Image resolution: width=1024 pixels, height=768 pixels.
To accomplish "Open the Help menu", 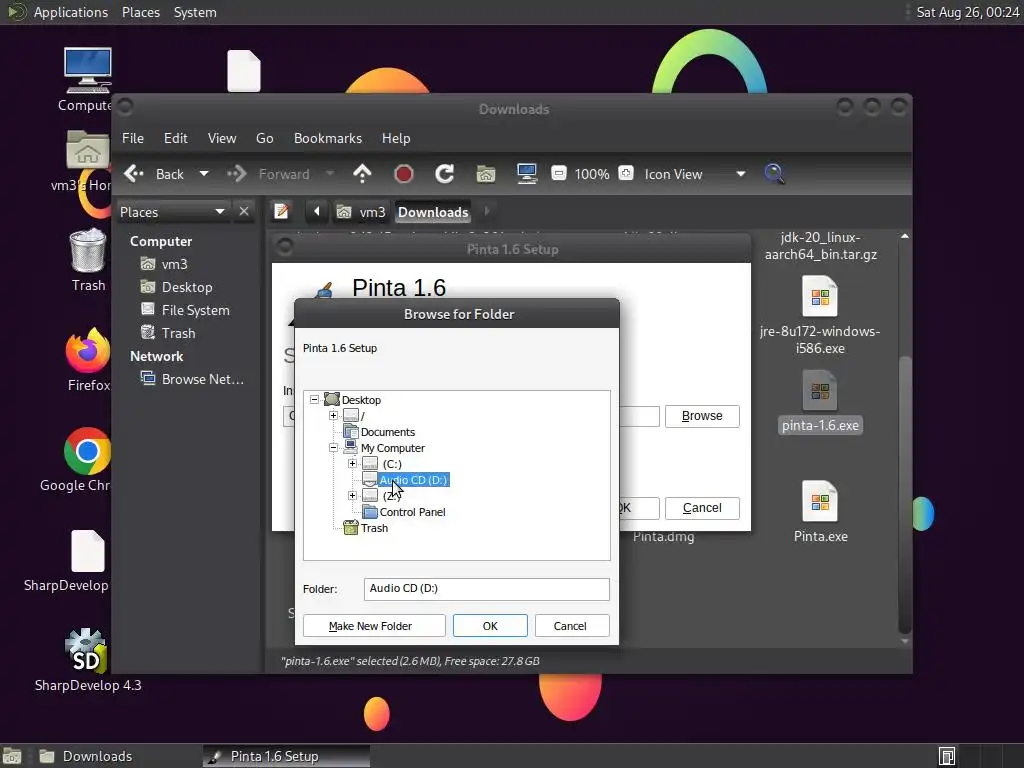I will [396, 138].
